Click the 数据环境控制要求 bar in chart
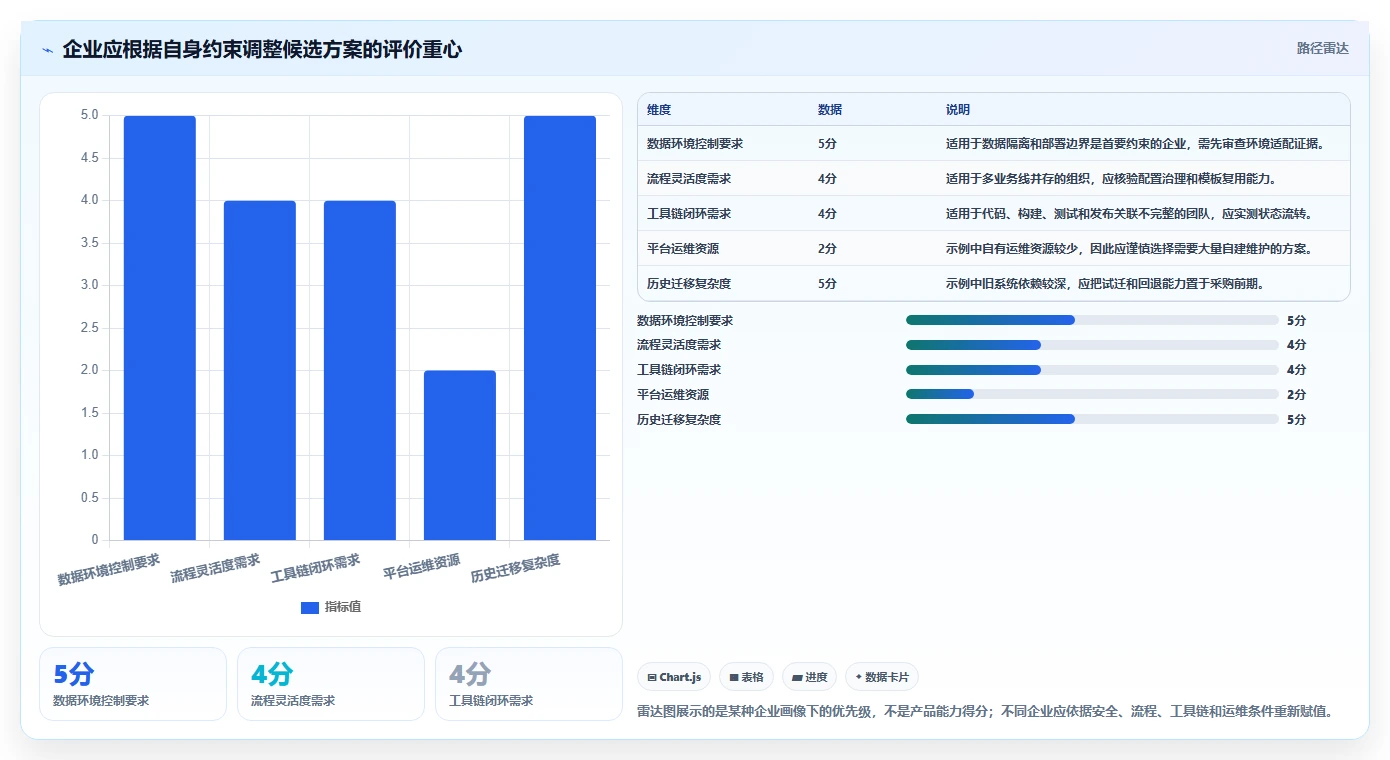Viewport: 1390px width, 760px height. coord(160,328)
